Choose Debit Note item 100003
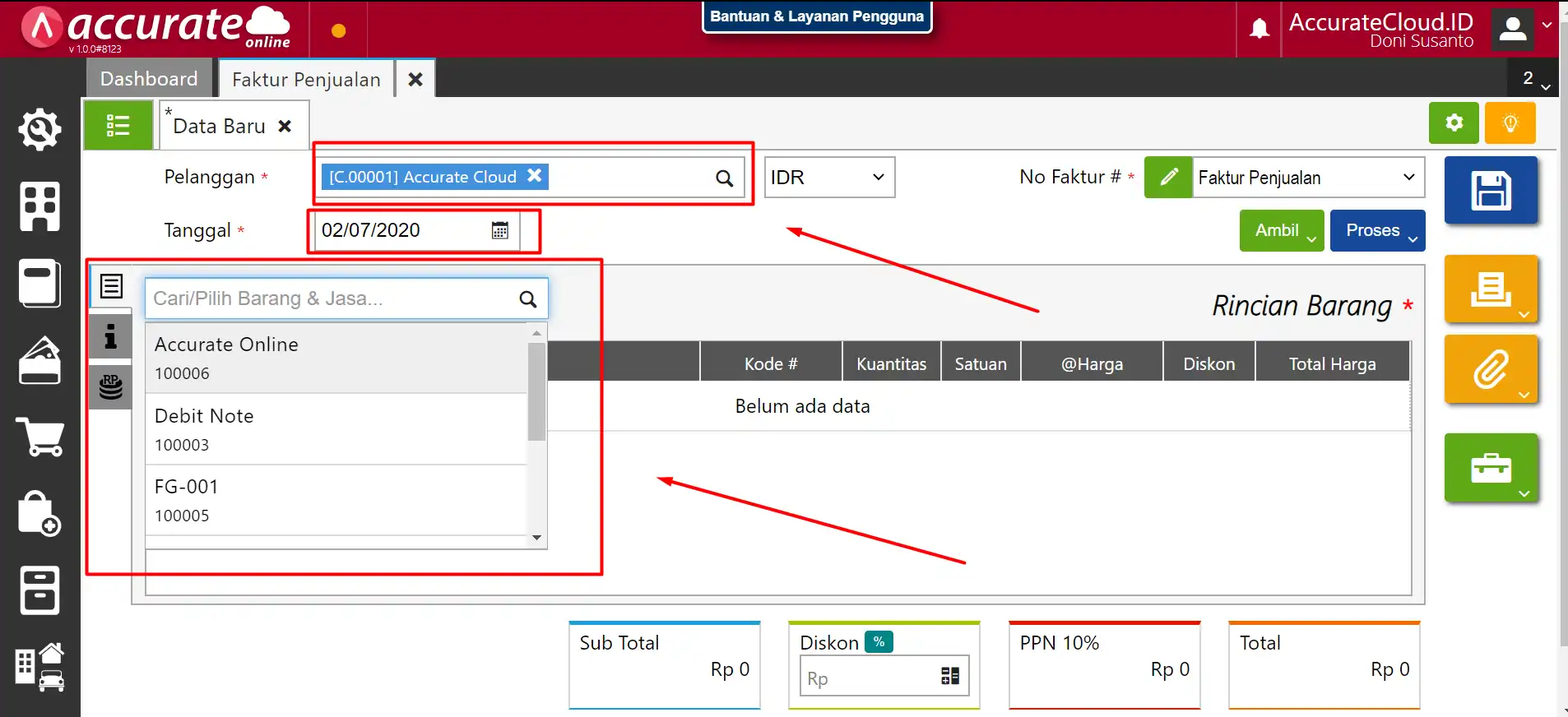Image resolution: width=1568 pixels, height=717 pixels. tap(336, 429)
